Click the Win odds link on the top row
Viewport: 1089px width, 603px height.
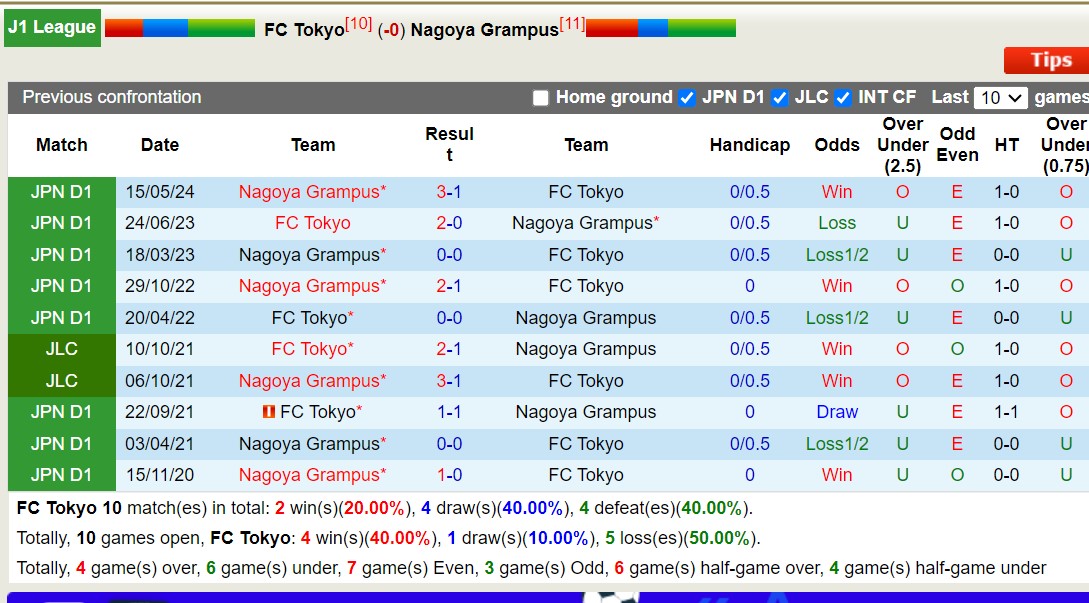coord(837,192)
